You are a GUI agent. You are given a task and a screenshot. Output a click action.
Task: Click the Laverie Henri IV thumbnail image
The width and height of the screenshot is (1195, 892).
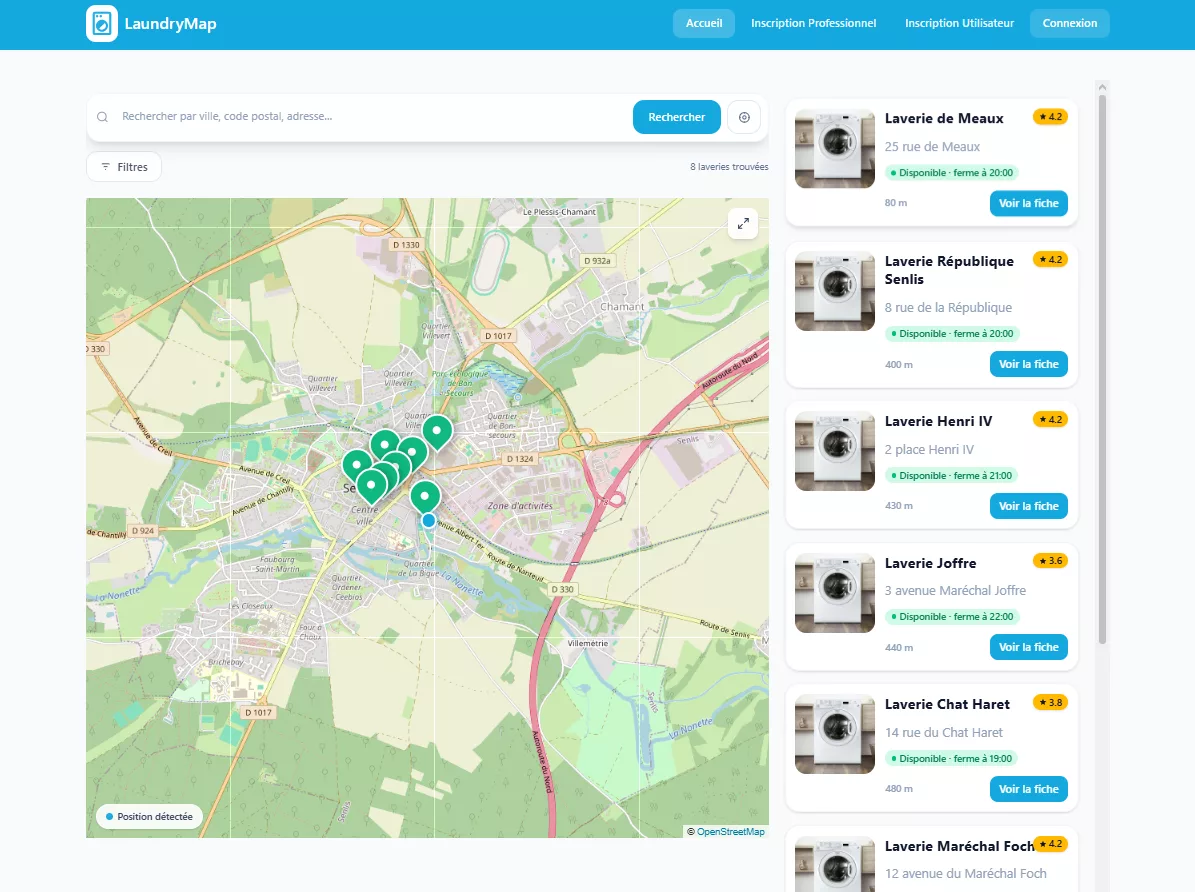(835, 451)
